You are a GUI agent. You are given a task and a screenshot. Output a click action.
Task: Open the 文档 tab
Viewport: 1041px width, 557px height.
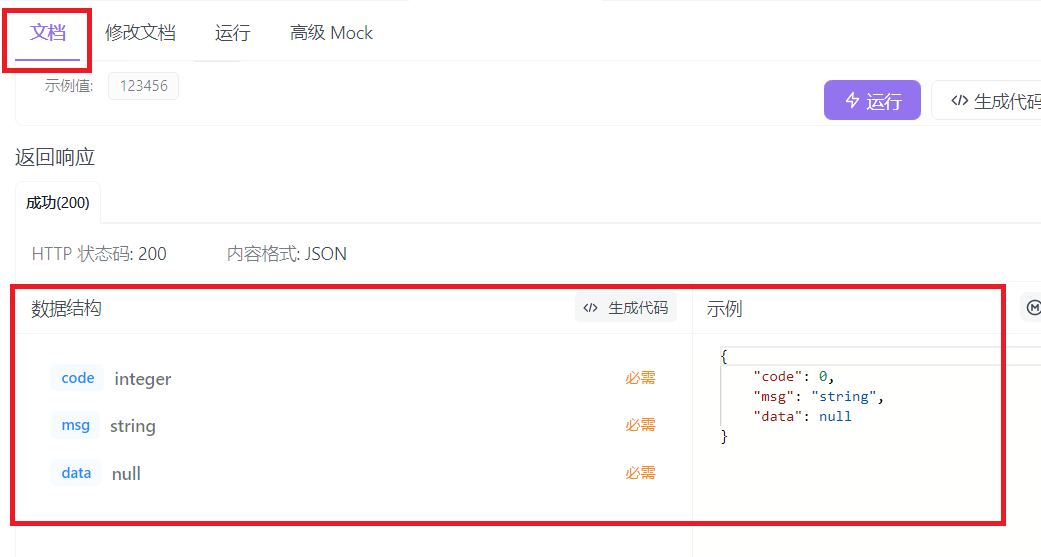coord(48,33)
